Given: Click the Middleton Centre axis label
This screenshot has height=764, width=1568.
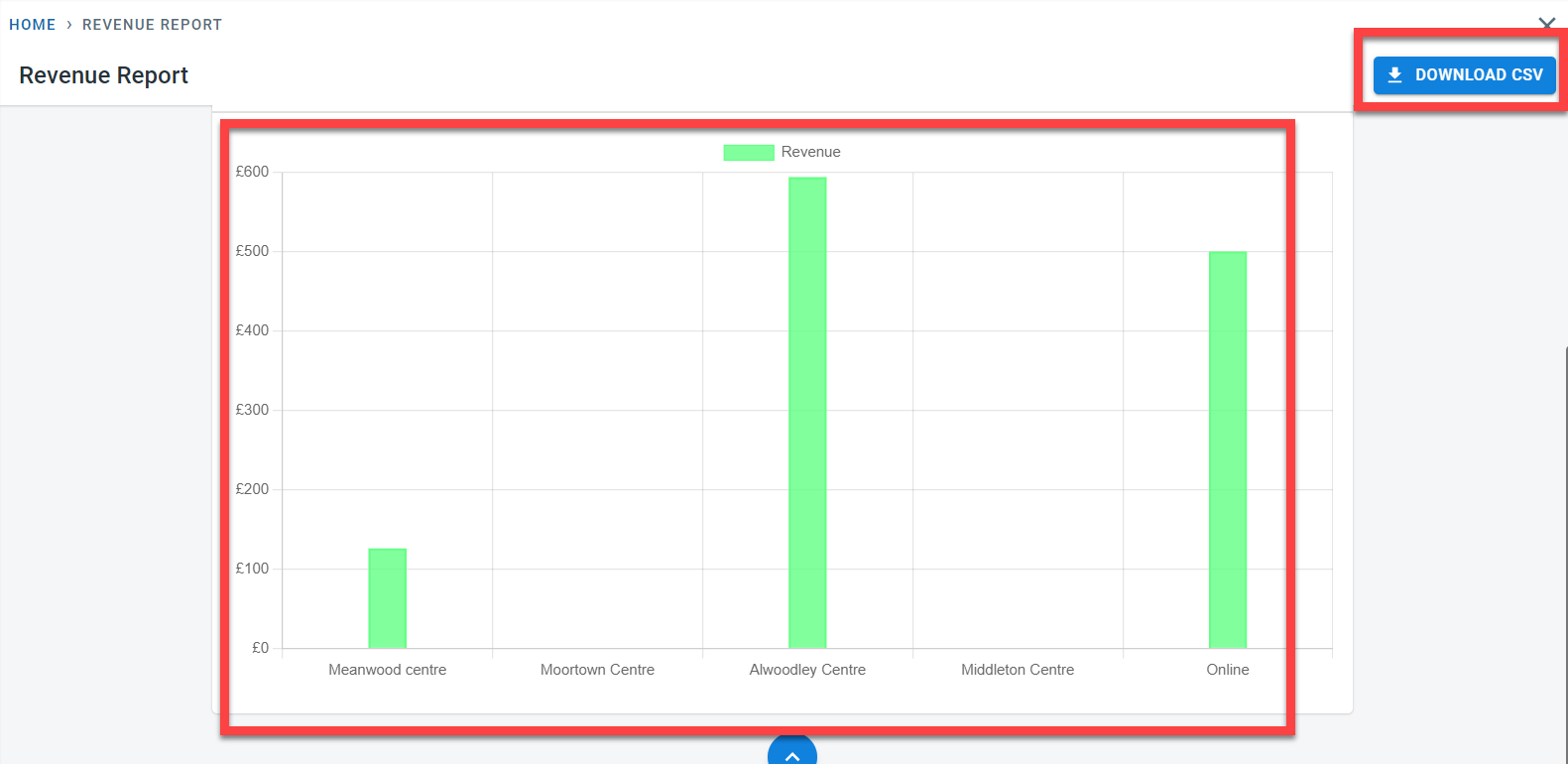Looking at the screenshot, I should pos(1018,670).
